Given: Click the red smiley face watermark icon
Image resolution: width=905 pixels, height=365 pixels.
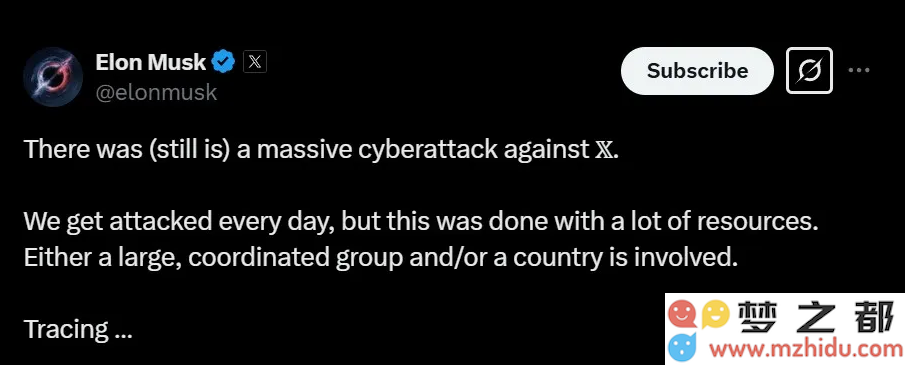Looking at the screenshot, I should click(683, 314).
